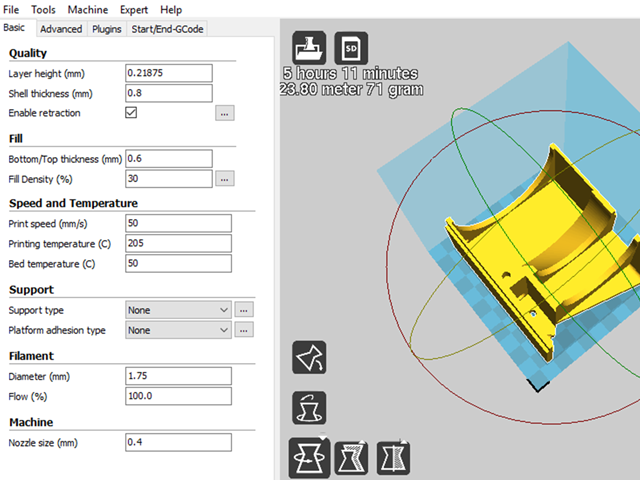Click the "5 hours 11 minutes" print time text
Screen dimensions: 640x480
tap(350, 73)
